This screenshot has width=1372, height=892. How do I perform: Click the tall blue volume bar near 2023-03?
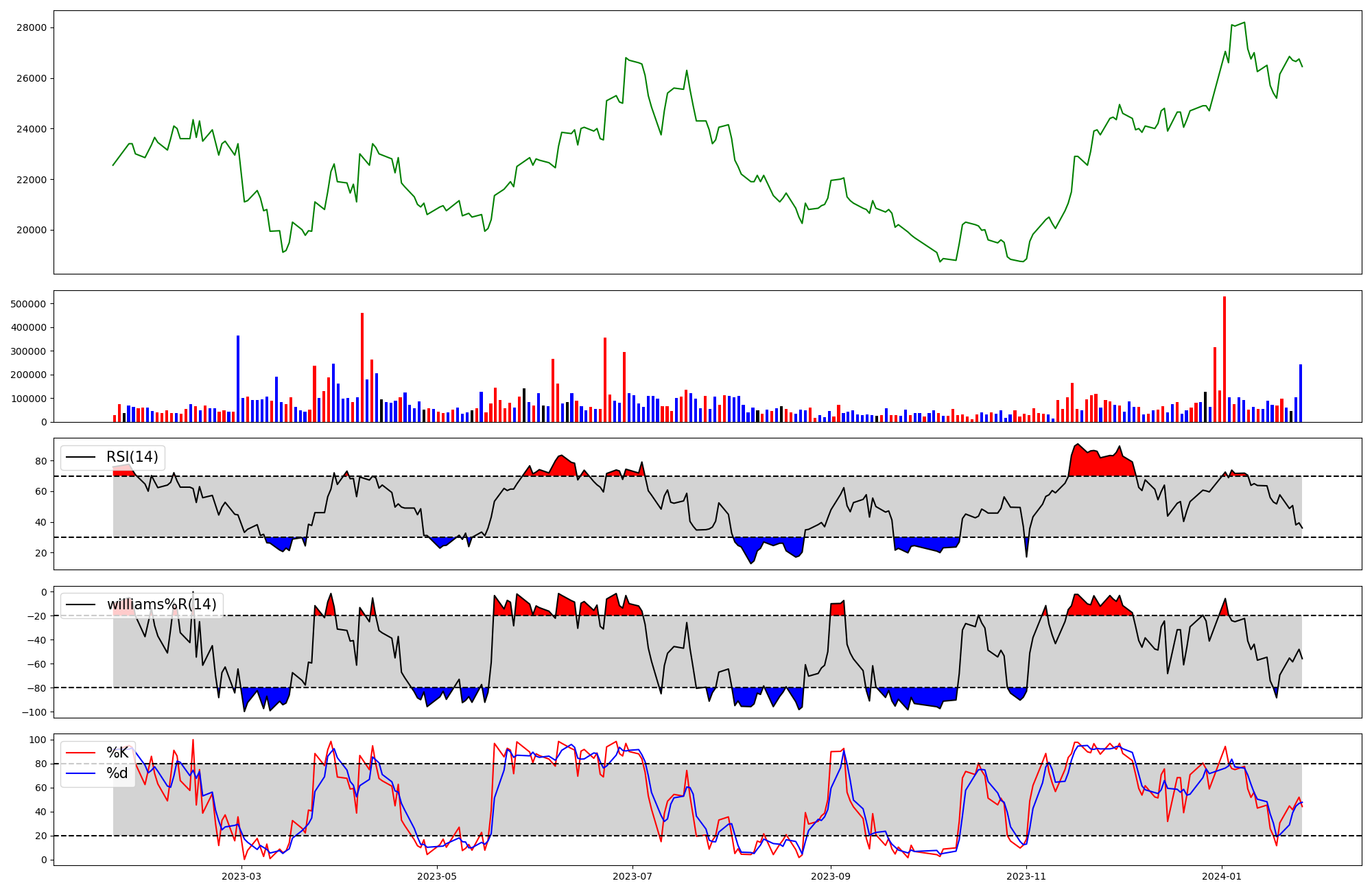pos(238,379)
